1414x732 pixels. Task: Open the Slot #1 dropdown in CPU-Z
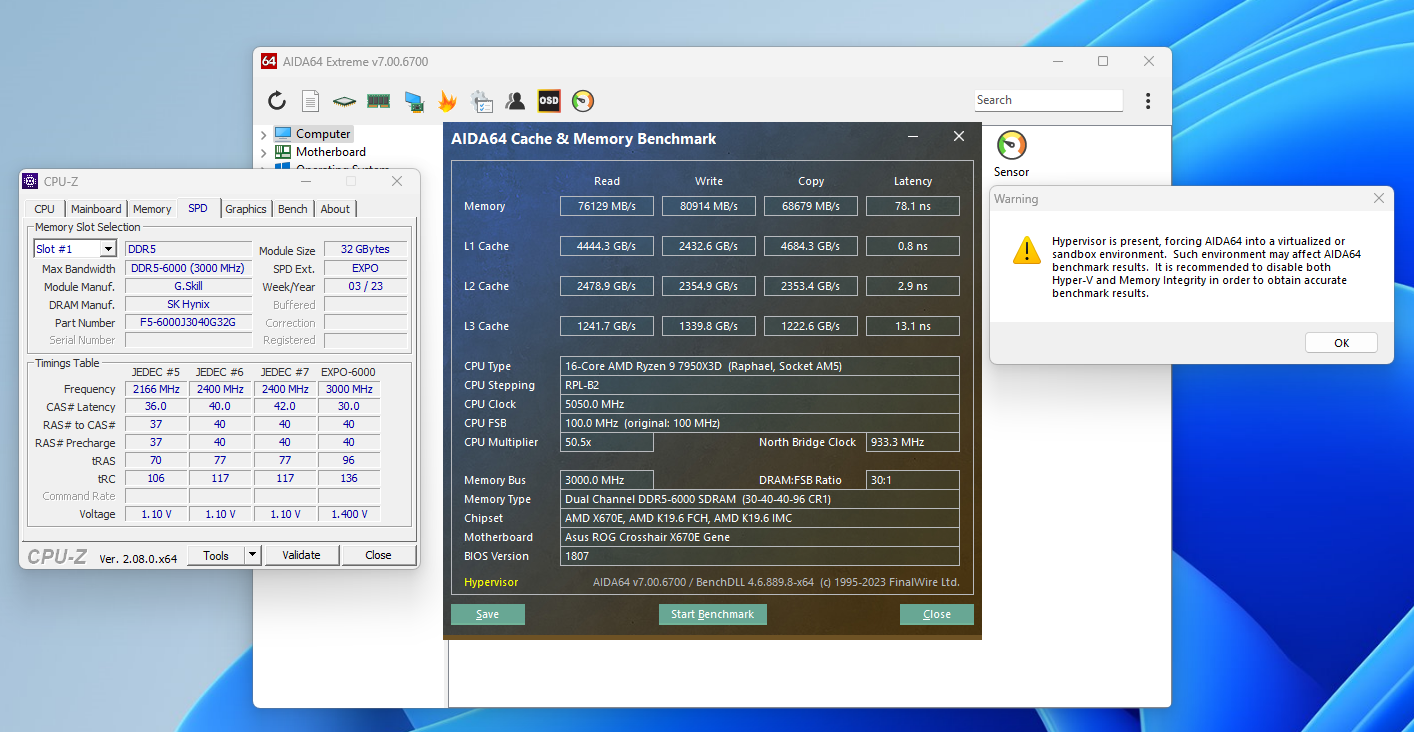pyautogui.click(x=108, y=249)
